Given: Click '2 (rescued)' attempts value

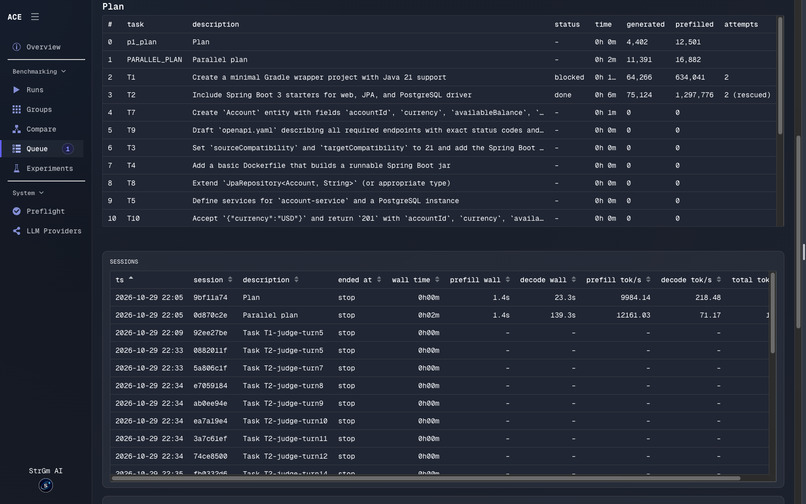Looking at the screenshot, I should (747, 95).
